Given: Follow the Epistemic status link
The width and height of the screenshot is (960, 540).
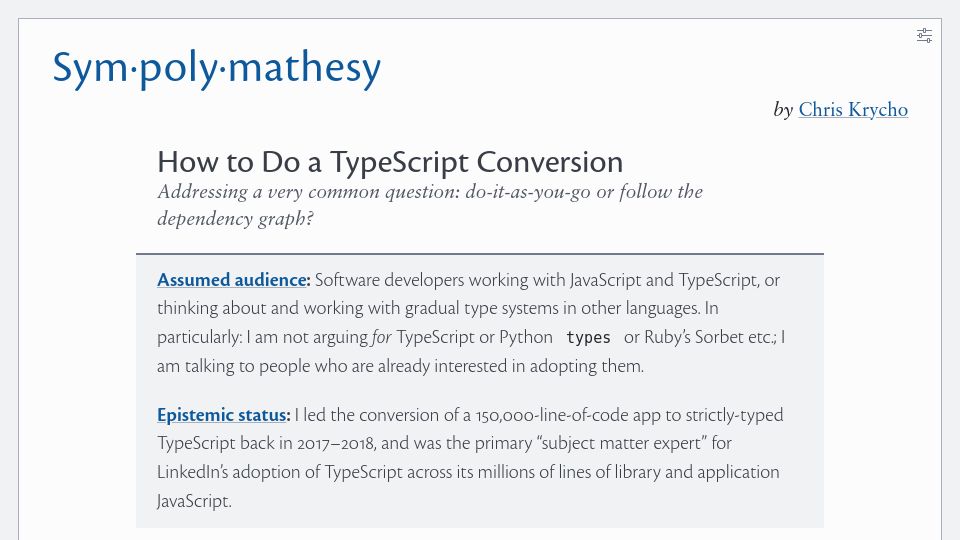Looking at the screenshot, I should [x=221, y=415].
